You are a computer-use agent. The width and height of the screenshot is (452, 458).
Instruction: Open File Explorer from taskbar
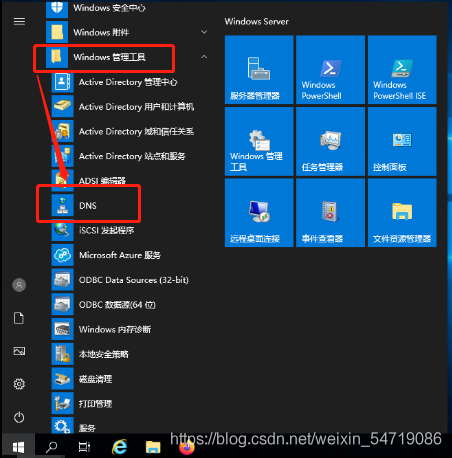153,447
